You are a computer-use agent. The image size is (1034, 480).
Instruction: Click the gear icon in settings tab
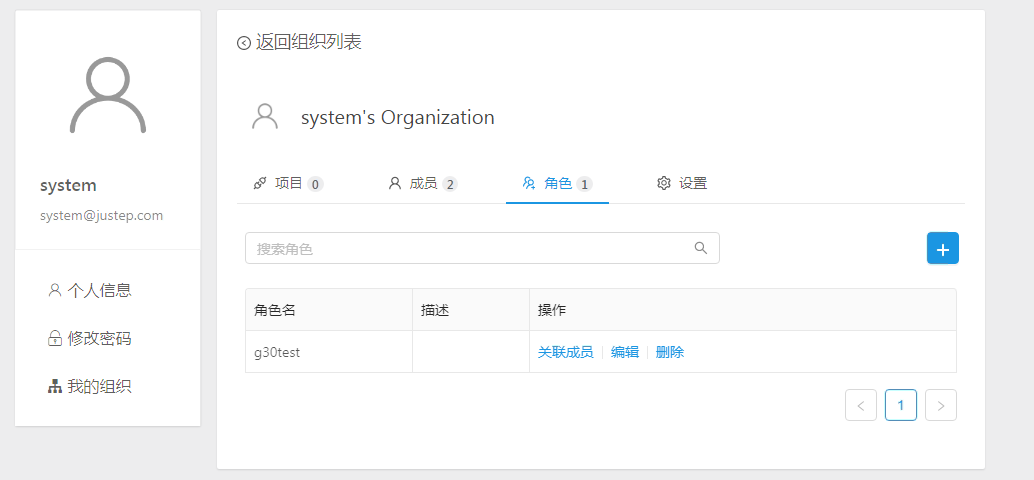tap(663, 183)
